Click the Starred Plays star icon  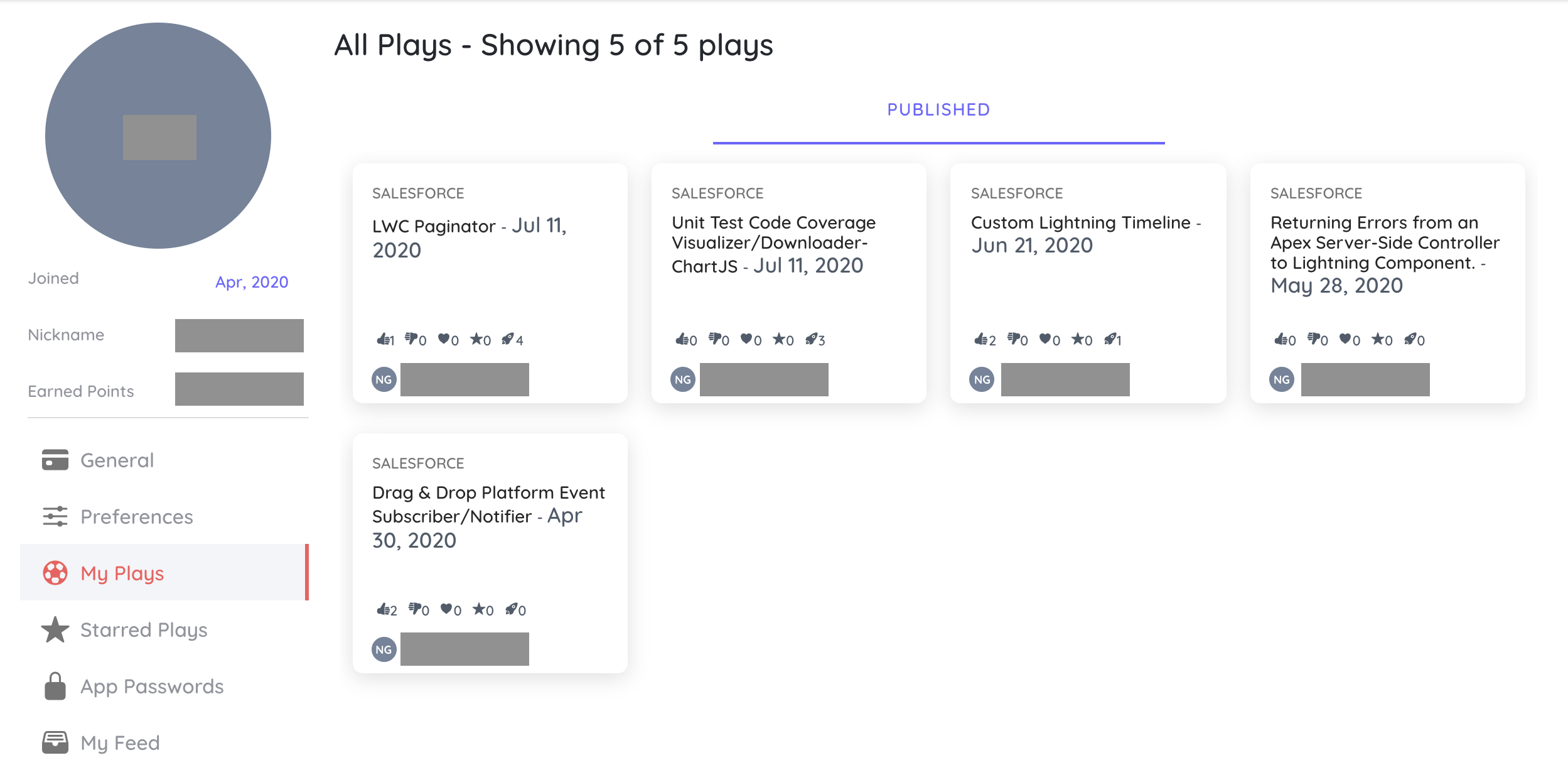(55, 629)
